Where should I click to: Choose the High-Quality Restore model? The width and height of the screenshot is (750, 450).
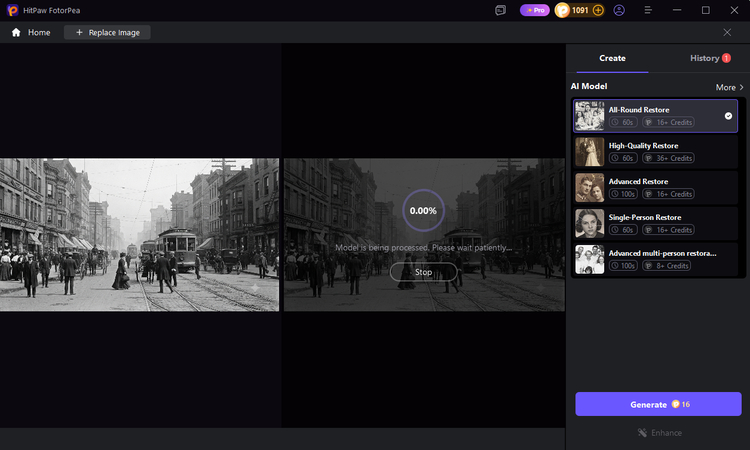(655, 152)
